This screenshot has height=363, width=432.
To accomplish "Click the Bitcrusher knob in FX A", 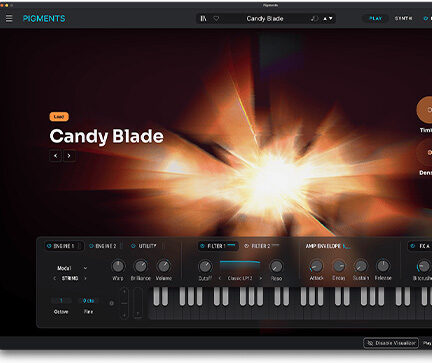I will (423, 266).
